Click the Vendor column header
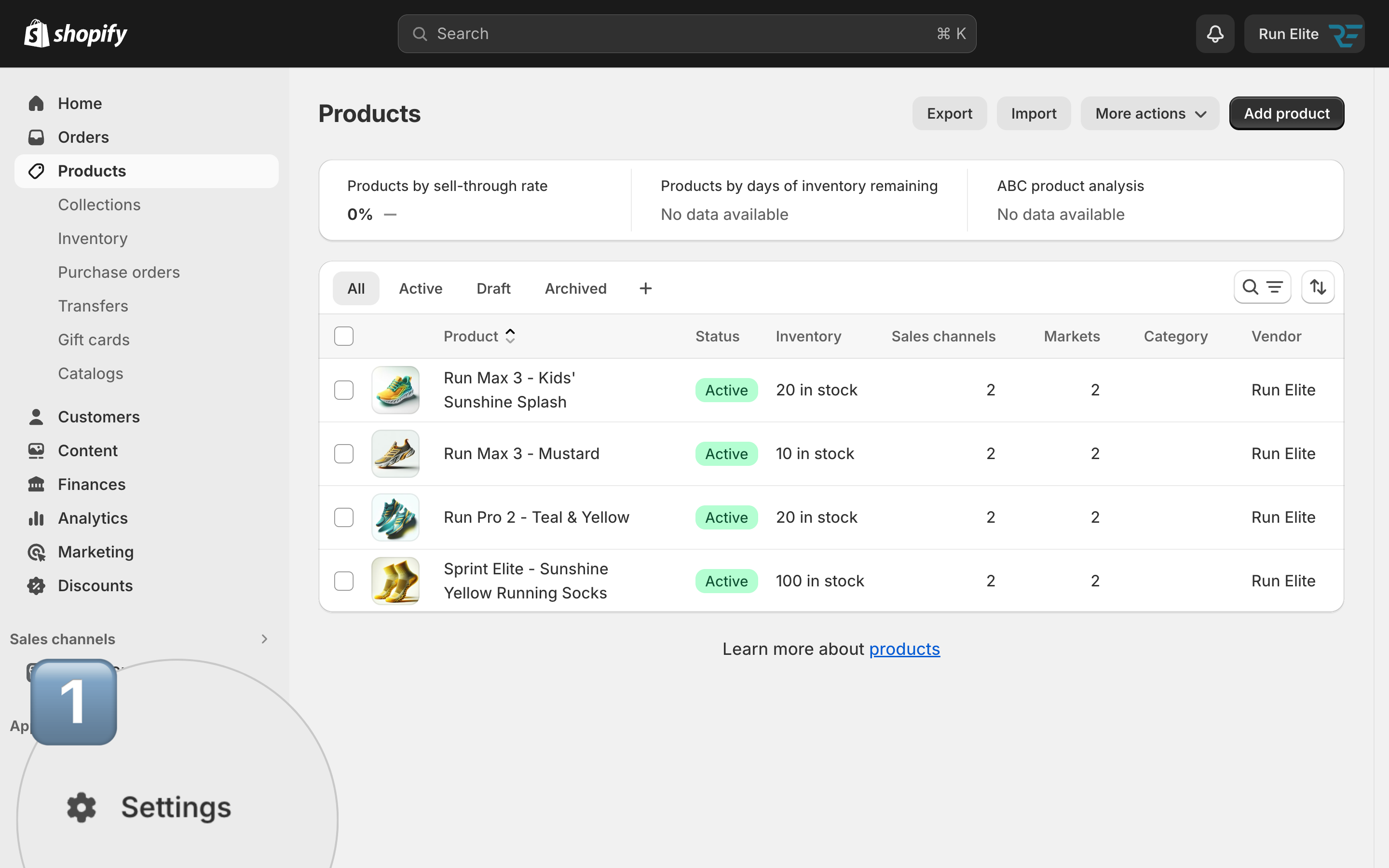Viewport: 1389px width, 868px height. click(x=1276, y=336)
